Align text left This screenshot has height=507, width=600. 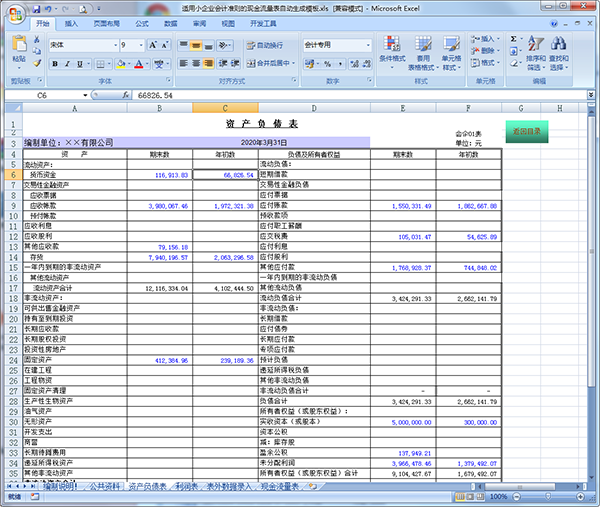pyautogui.click(x=184, y=63)
